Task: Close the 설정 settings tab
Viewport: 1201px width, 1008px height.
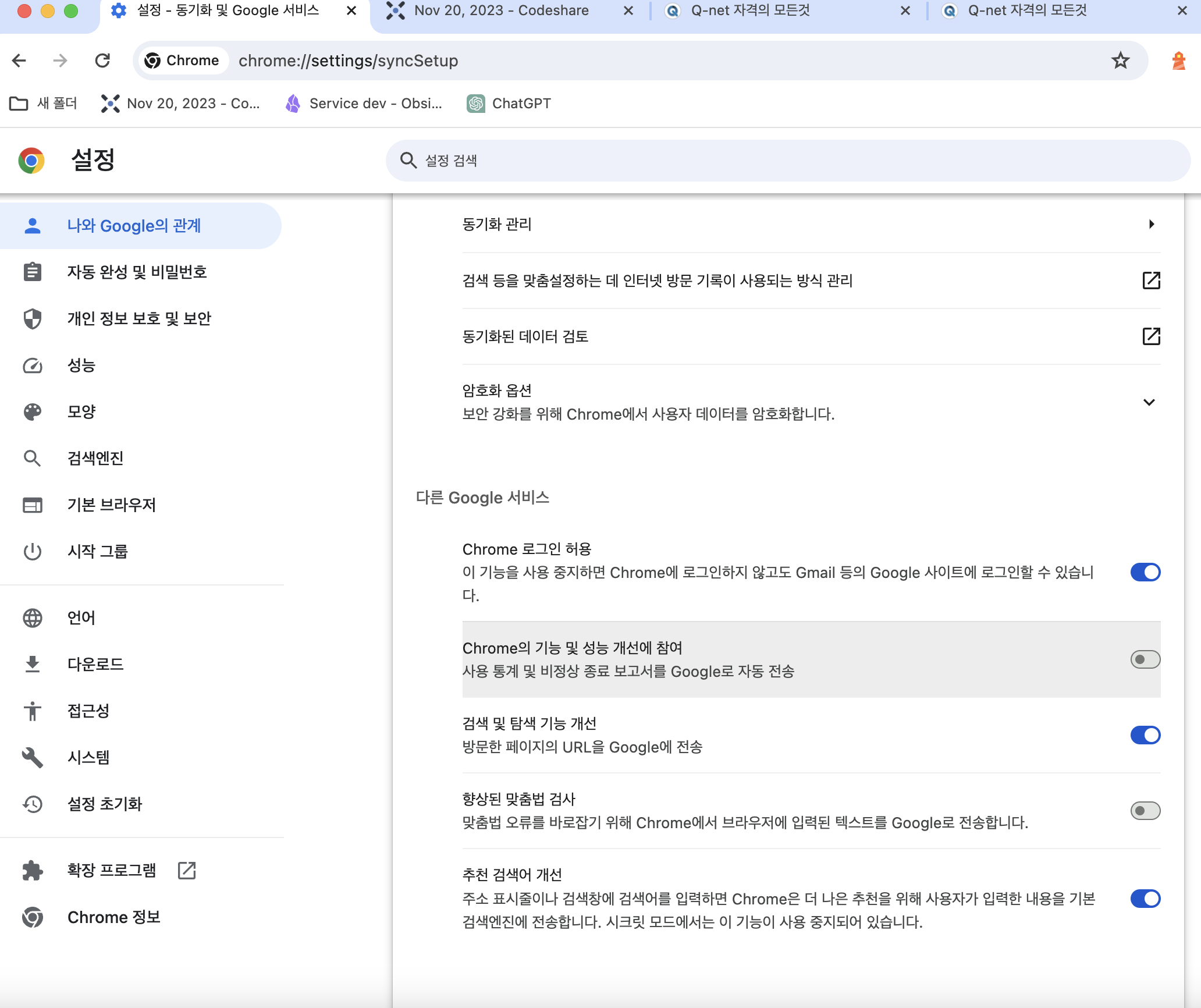Action: pos(351,10)
